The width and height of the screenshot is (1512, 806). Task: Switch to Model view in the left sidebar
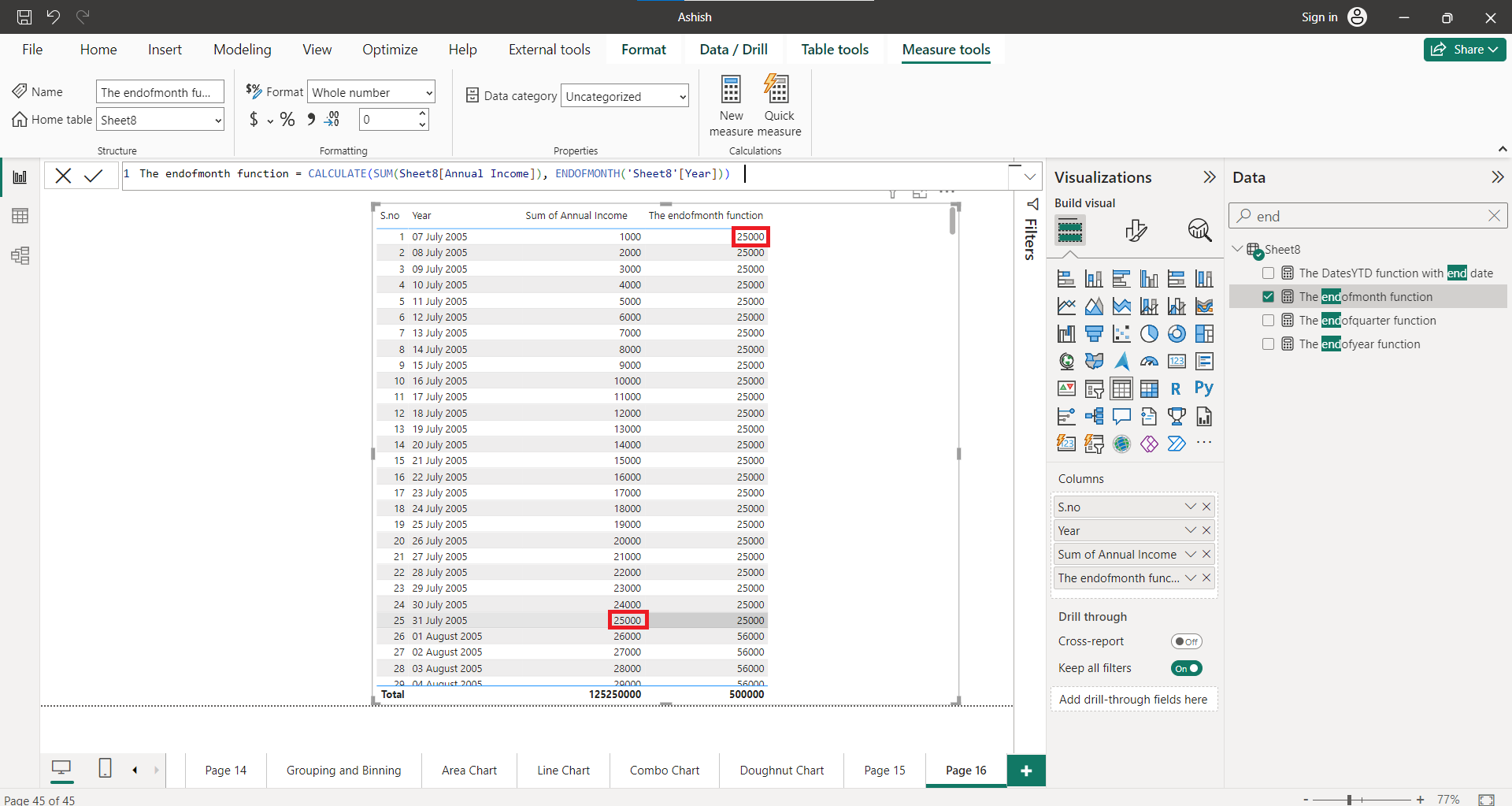20,255
